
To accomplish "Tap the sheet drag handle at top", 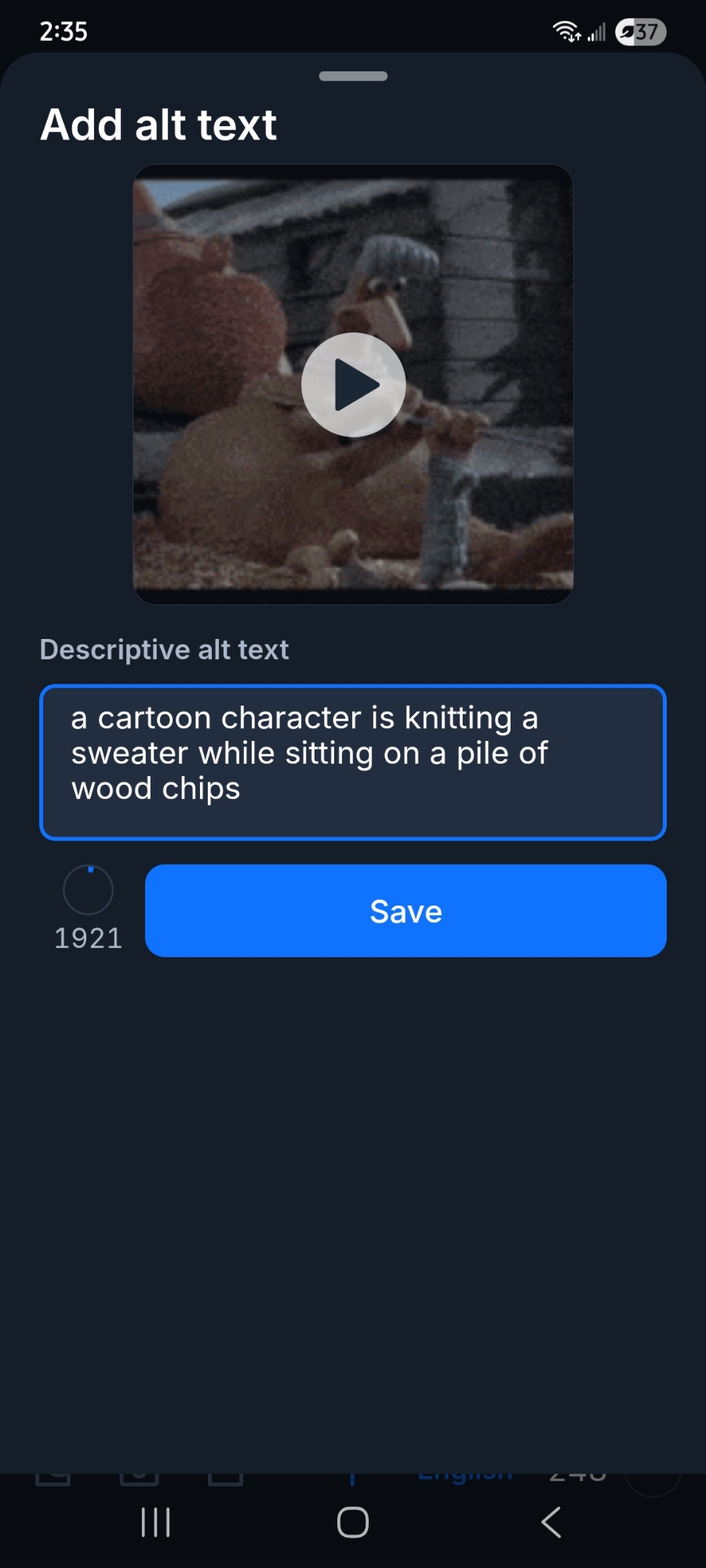I will click(x=353, y=76).
